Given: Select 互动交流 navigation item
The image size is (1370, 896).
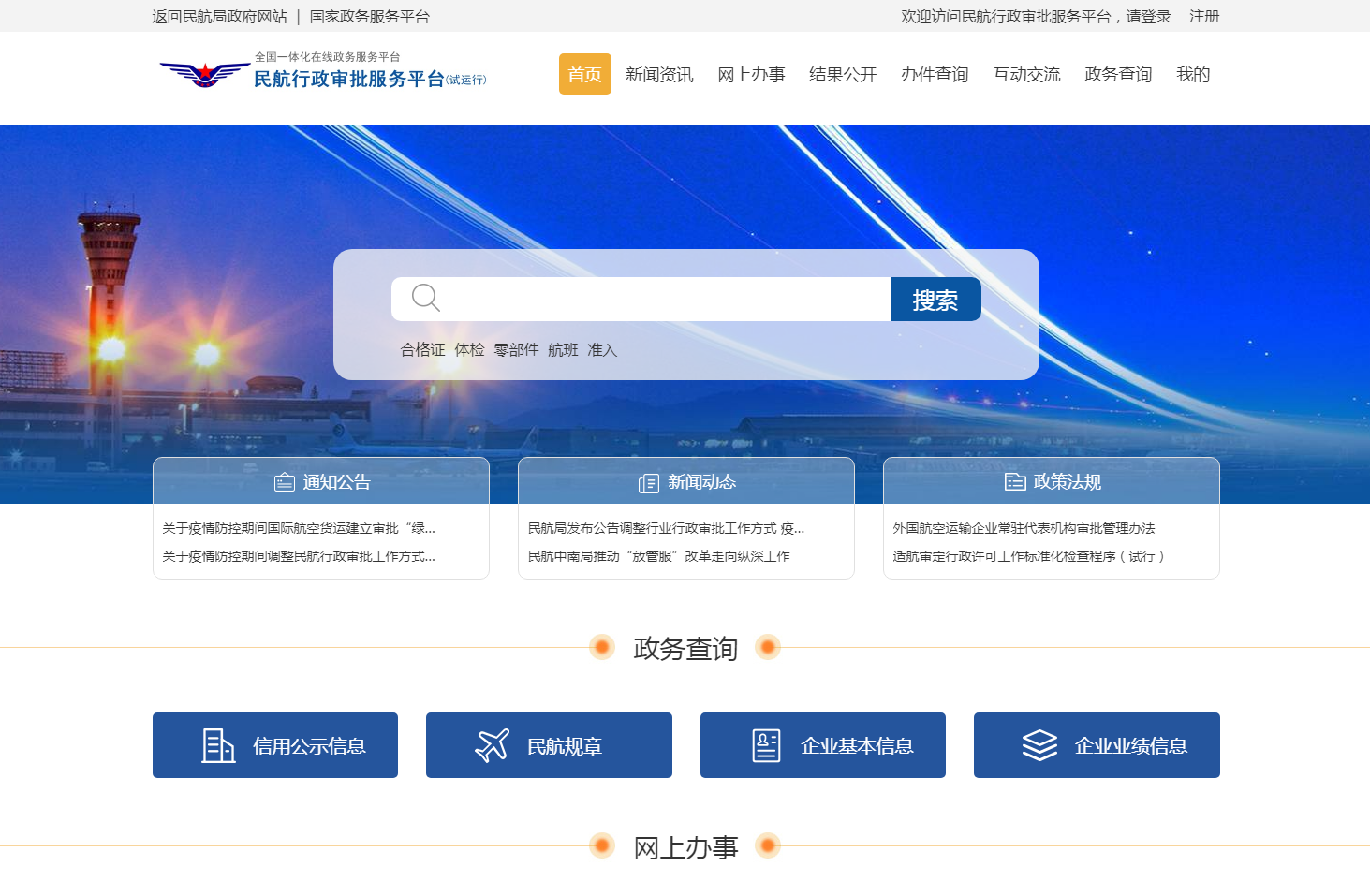Looking at the screenshot, I should [1026, 74].
